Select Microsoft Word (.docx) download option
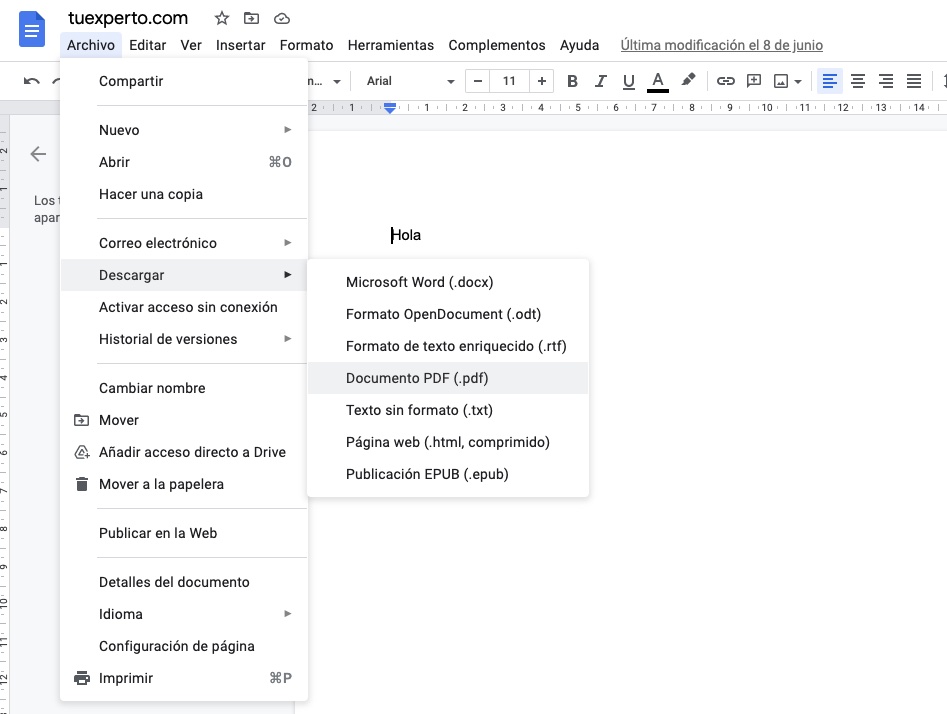 (x=419, y=282)
